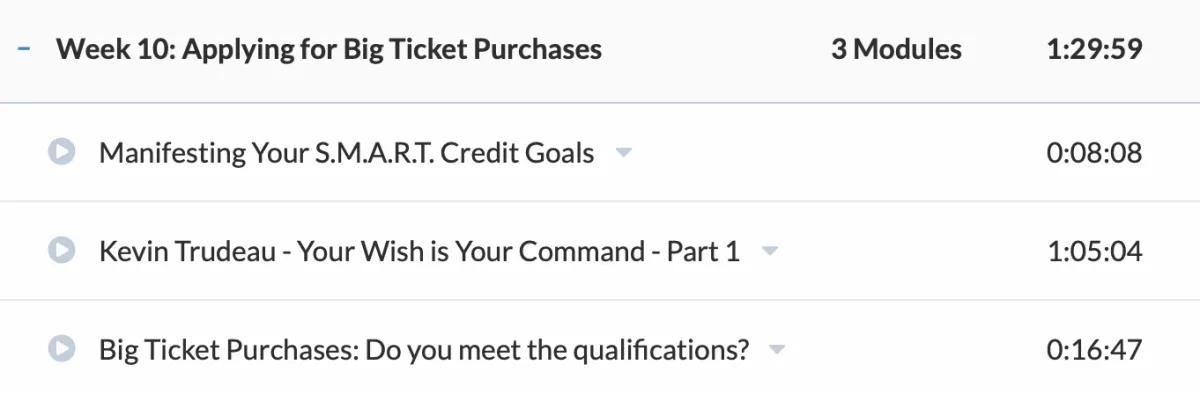Collapse Week 10 section with minus icon
1200x394 pixels.
click(x=23, y=49)
